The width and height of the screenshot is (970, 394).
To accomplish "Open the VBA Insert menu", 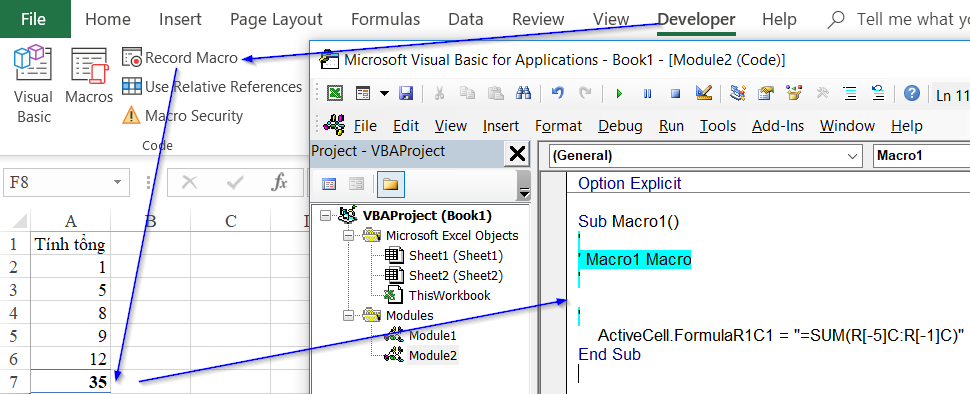I will click(x=500, y=126).
